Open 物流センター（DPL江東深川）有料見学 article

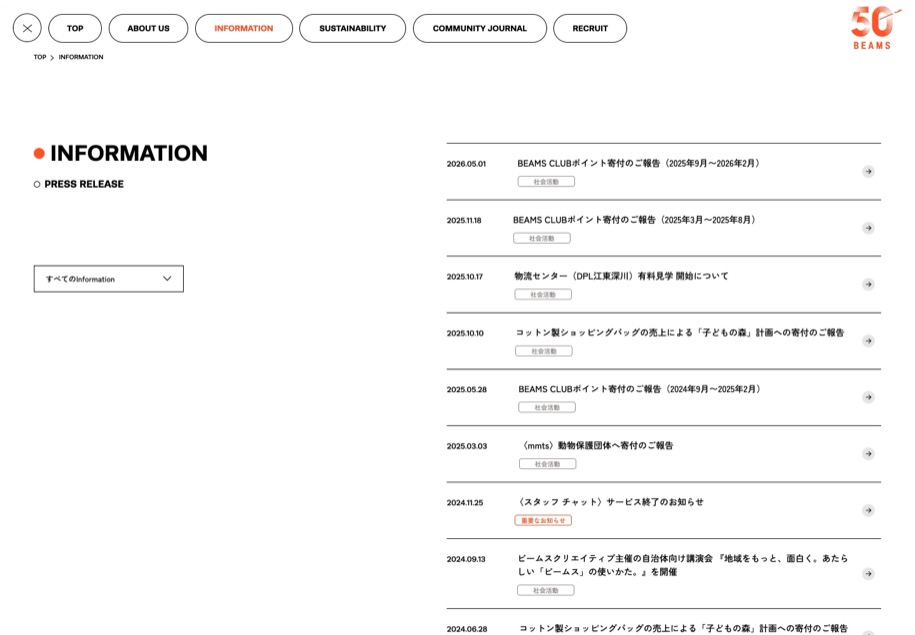(621, 276)
